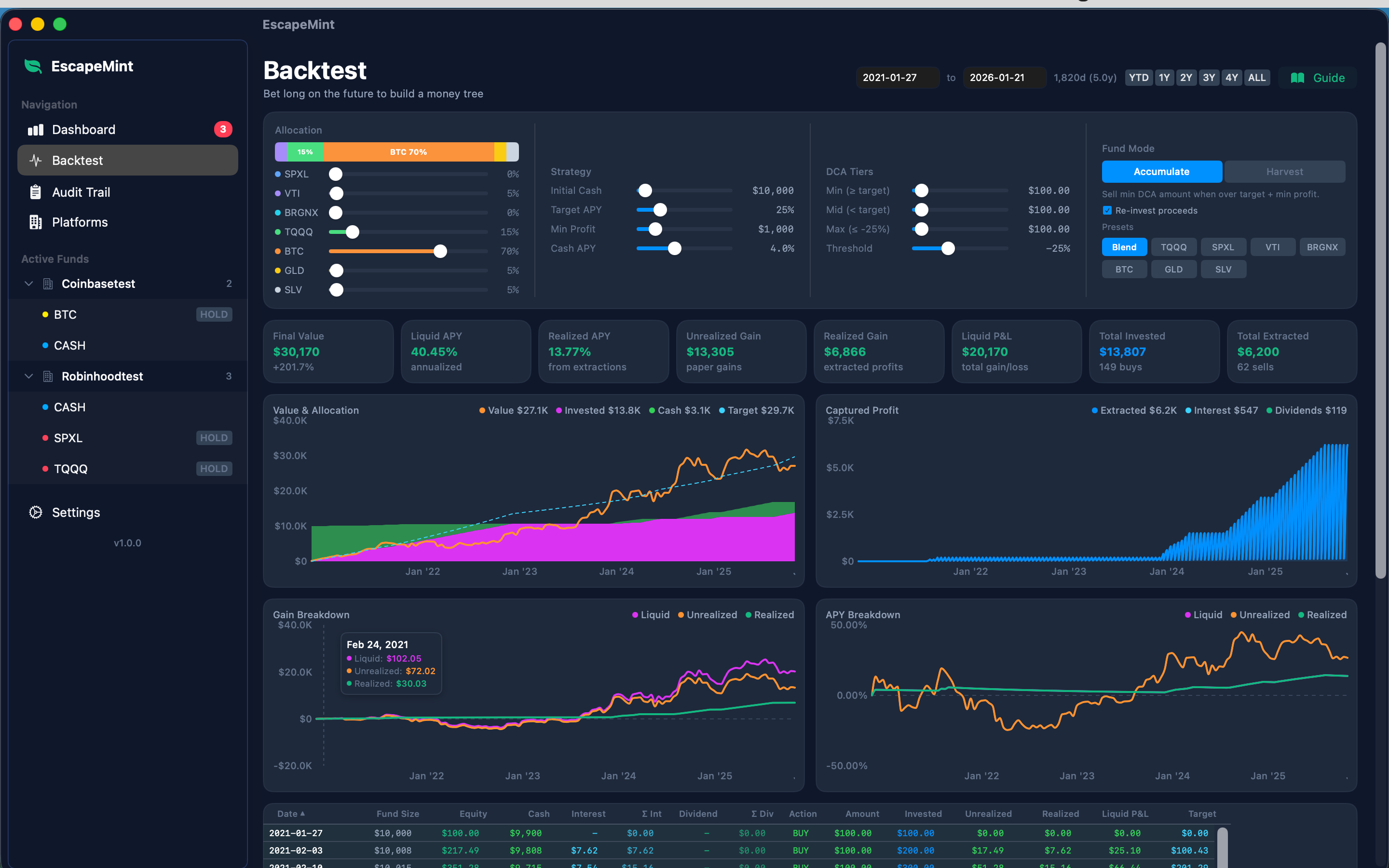Set range to ALL
Viewport: 1389px width, 868px height.
click(x=1256, y=78)
